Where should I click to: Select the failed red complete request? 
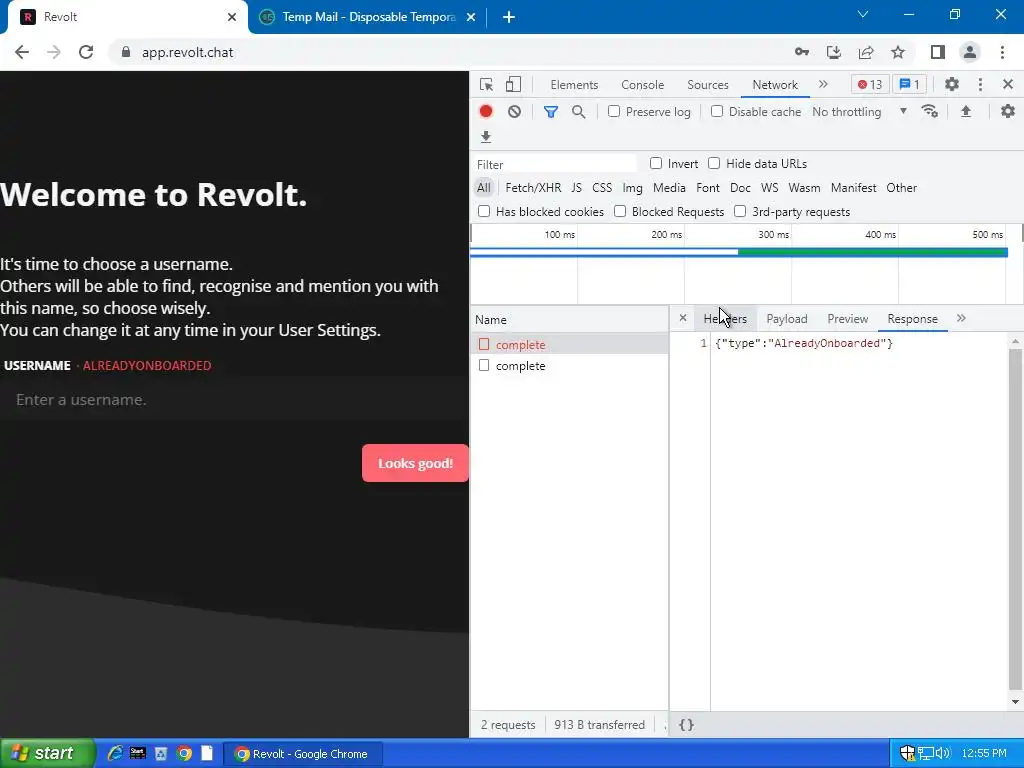(569, 344)
